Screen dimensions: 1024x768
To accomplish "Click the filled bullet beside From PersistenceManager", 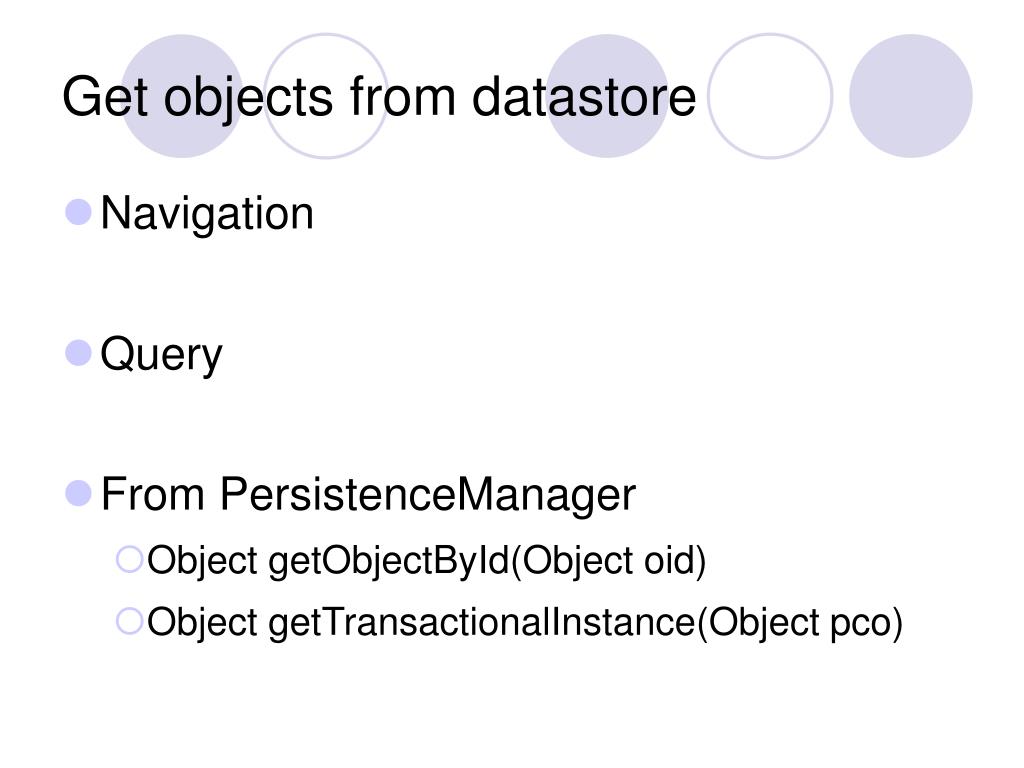I will pyautogui.click(x=78, y=493).
